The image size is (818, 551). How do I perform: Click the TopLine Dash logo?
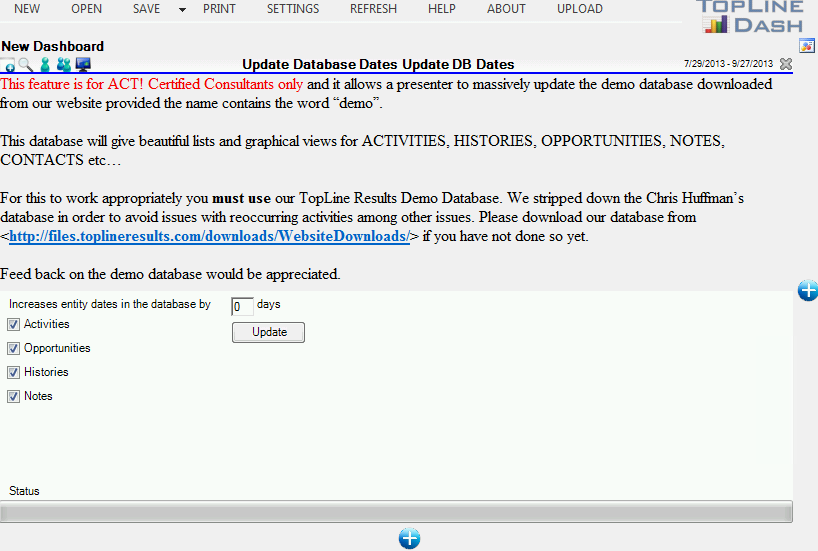(751, 17)
